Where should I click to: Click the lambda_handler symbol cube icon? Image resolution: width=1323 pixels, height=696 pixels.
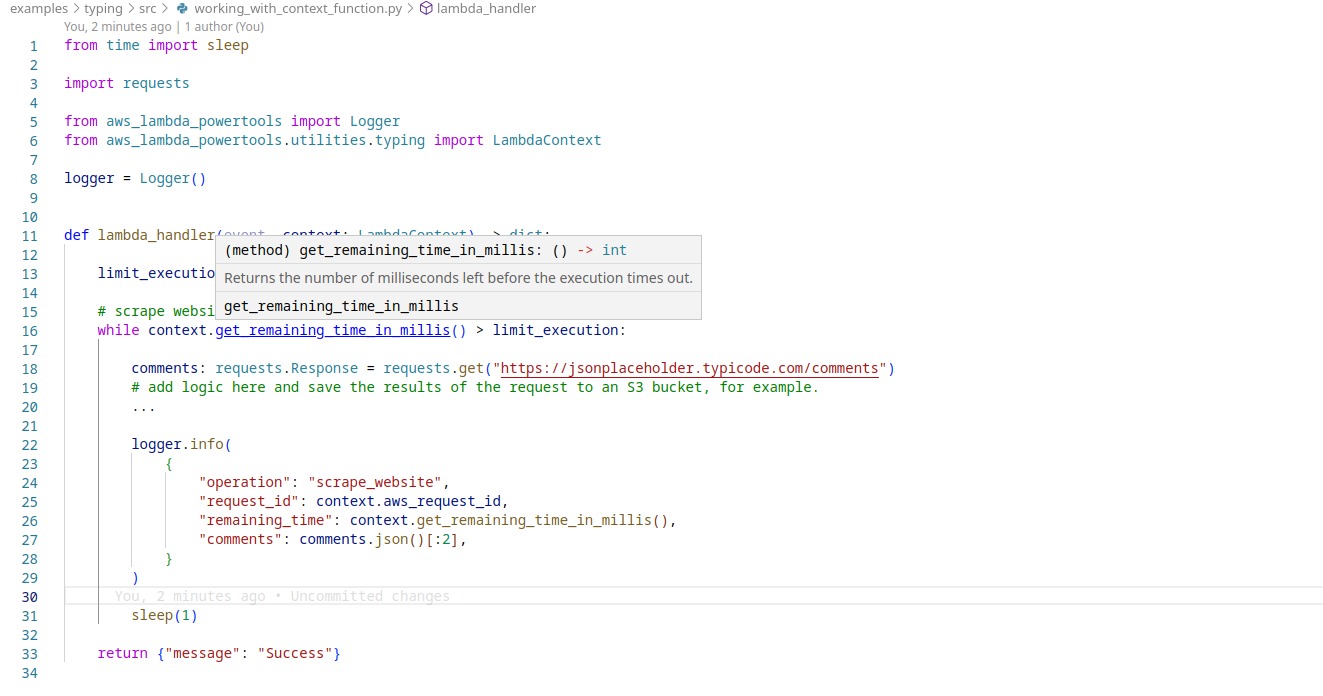pos(424,8)
